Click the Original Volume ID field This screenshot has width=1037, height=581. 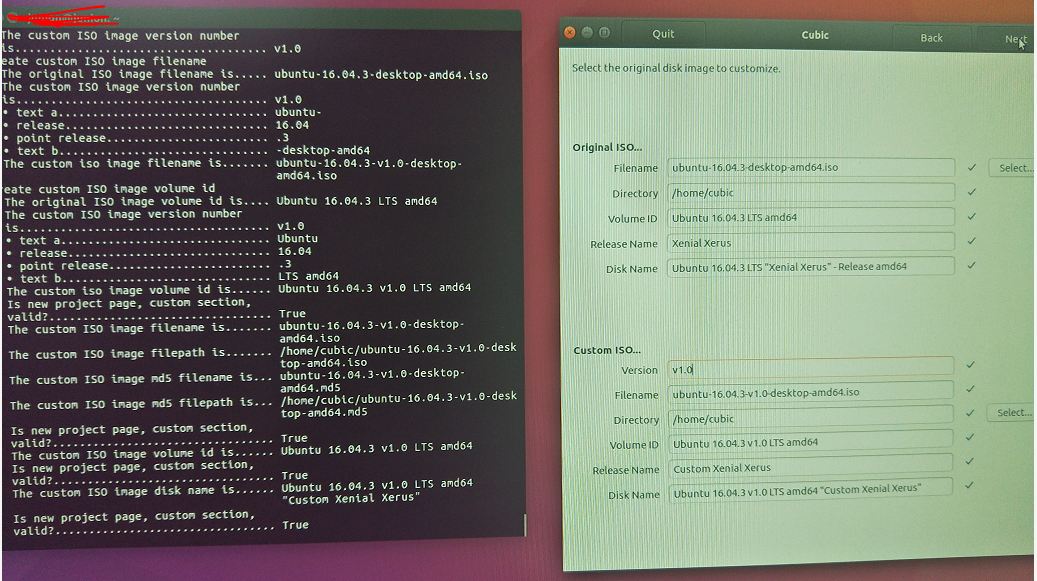tap(810, 217)
